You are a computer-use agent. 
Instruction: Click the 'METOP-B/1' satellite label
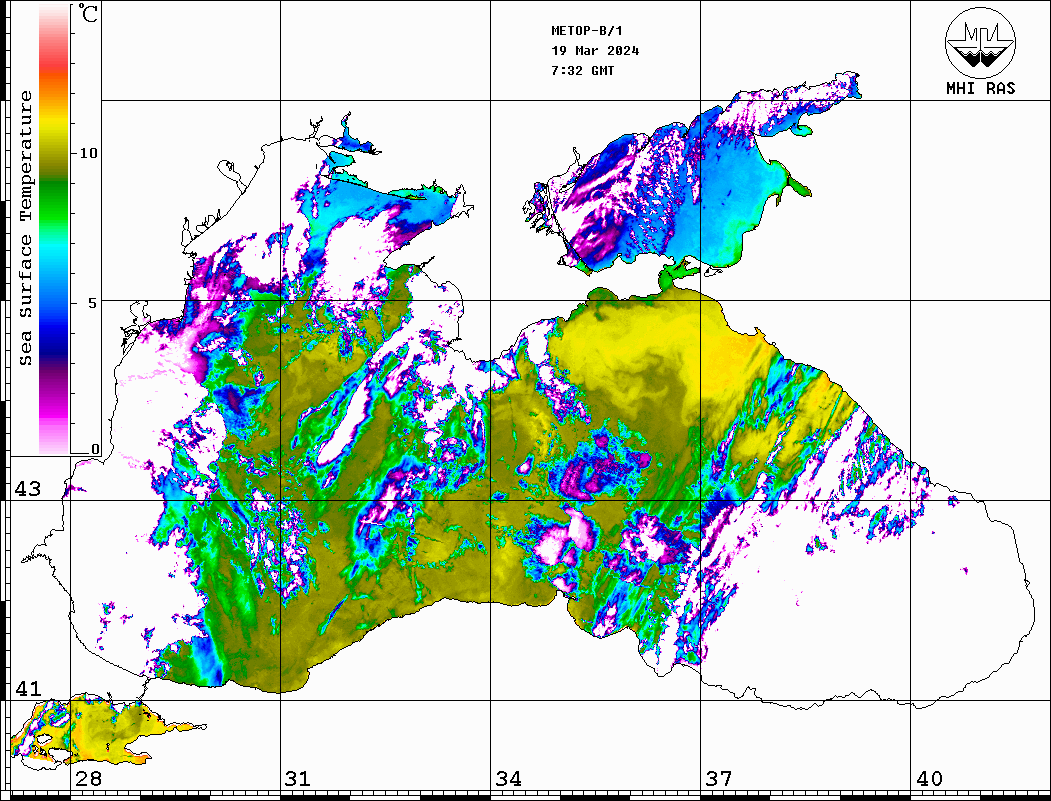pyautogui.click(x=586, y=31)
